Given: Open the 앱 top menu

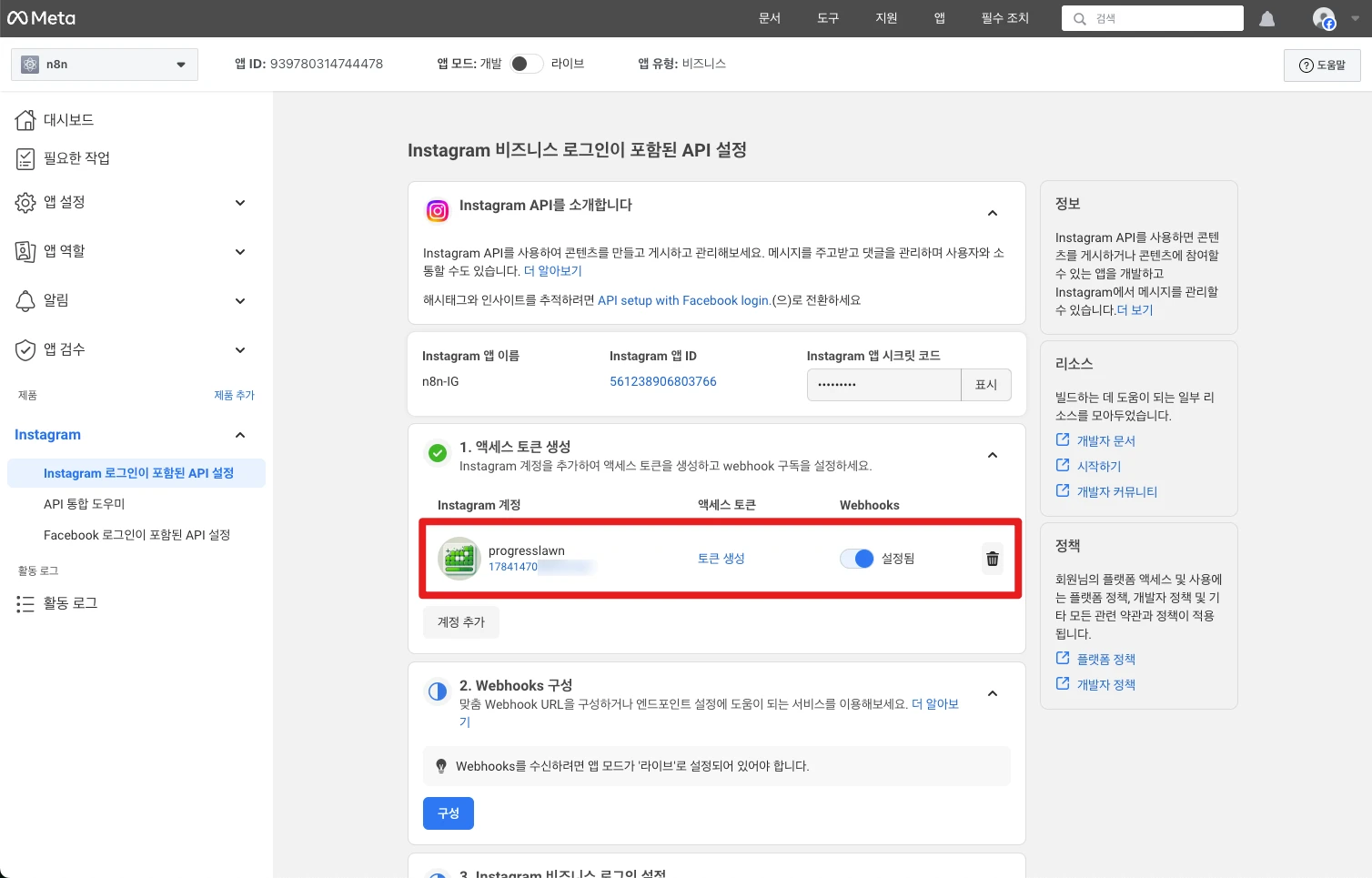Looking at the screenshot, I should coord(940,18).
